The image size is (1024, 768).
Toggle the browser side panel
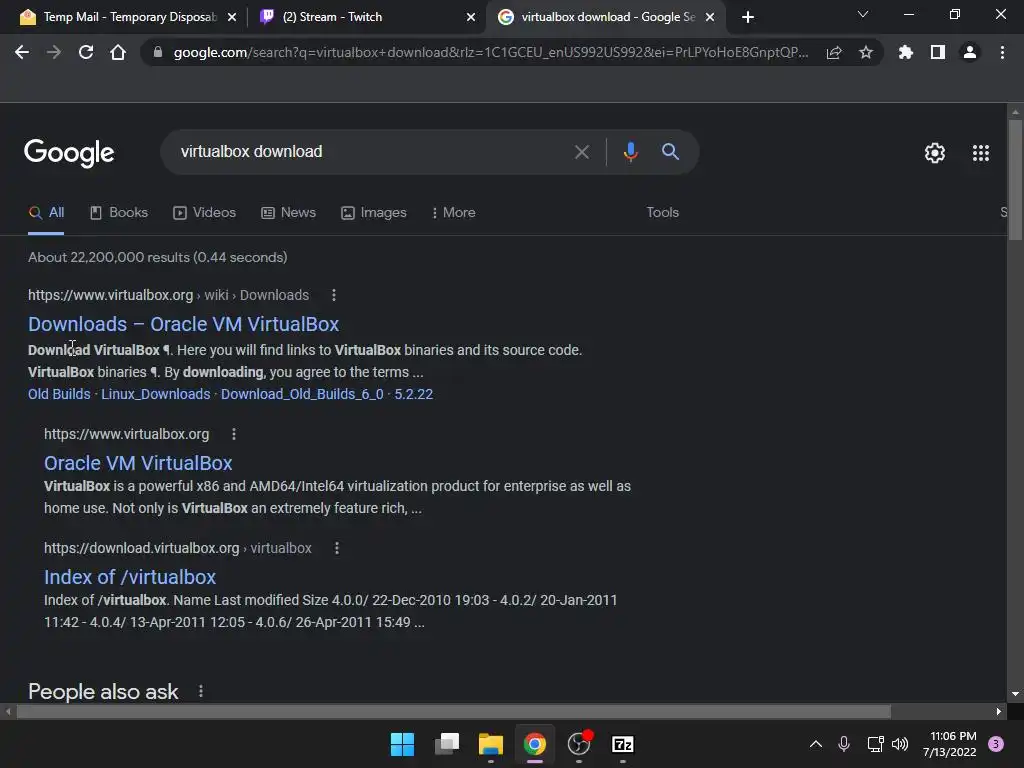(x=938, y=52)
